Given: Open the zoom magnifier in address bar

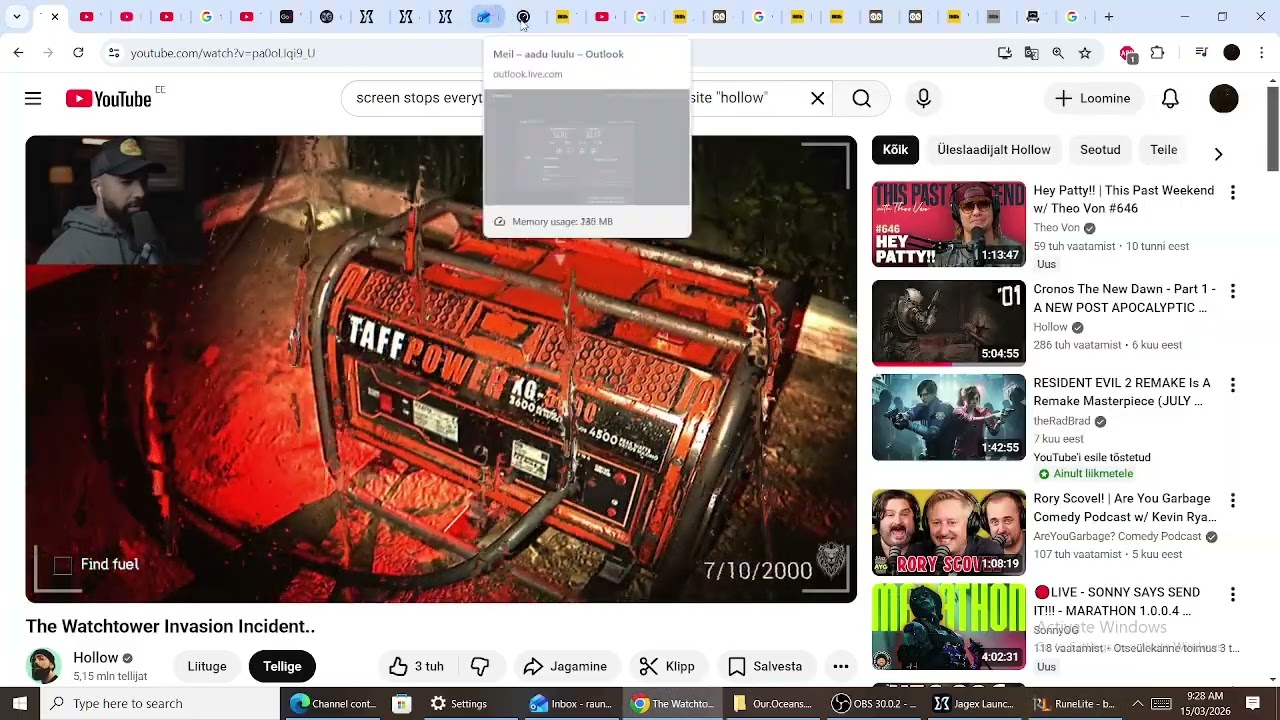Looking at the screenshot, I should (1058, 53).
